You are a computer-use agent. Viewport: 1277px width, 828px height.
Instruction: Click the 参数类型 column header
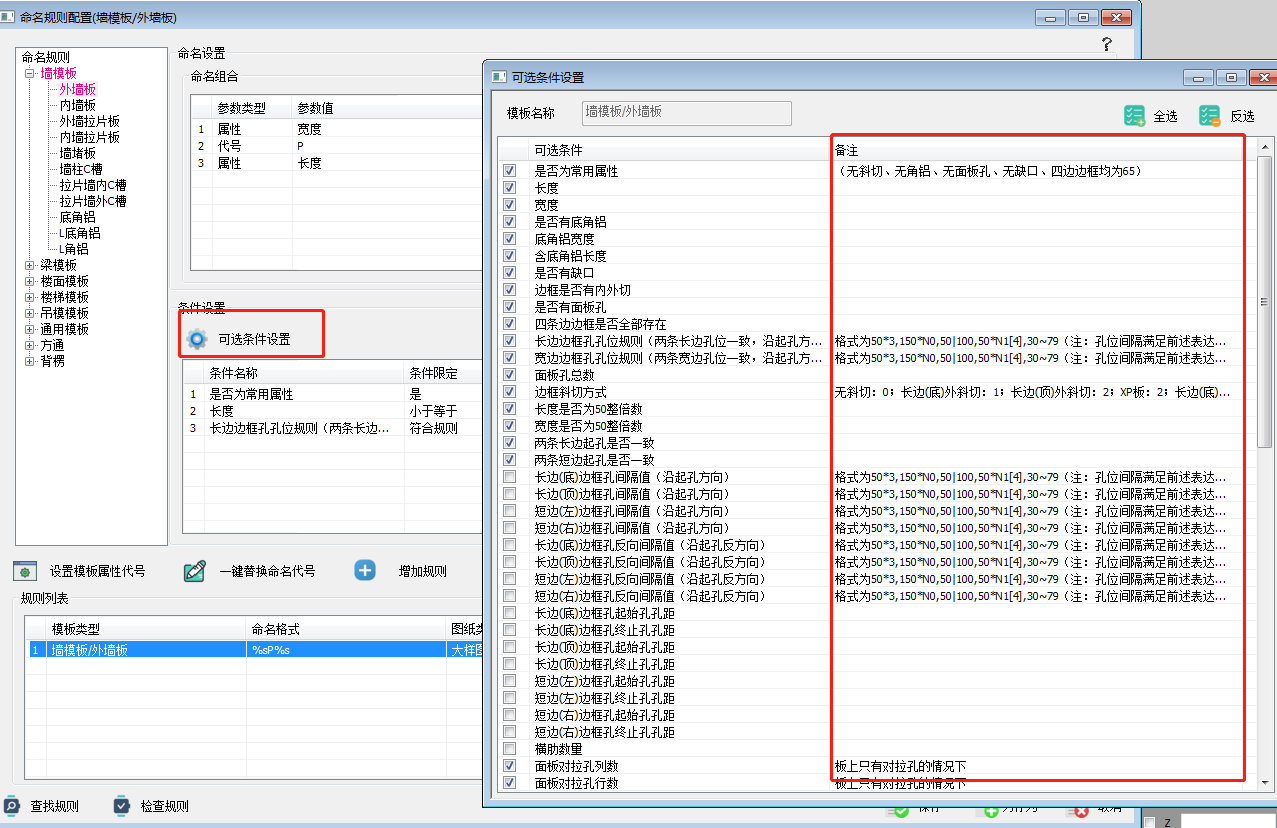point(252,107)
